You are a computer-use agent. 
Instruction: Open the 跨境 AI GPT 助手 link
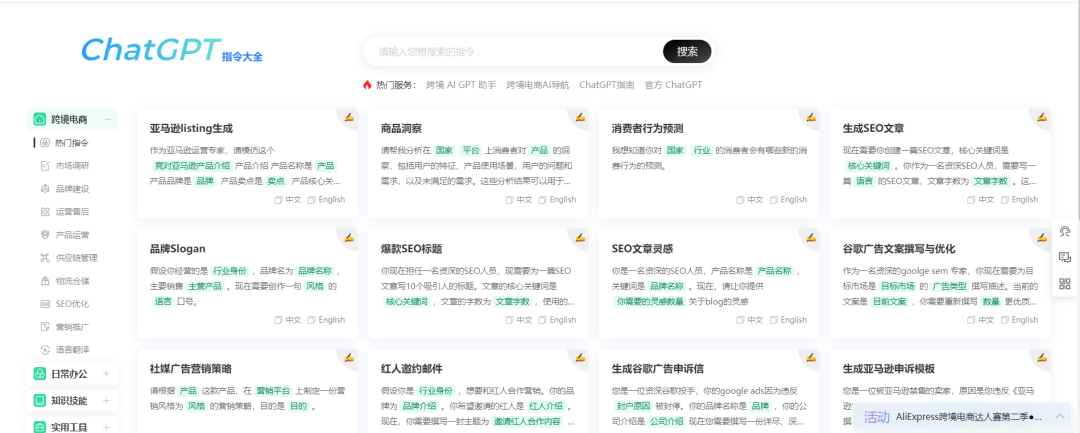point(461,85)
